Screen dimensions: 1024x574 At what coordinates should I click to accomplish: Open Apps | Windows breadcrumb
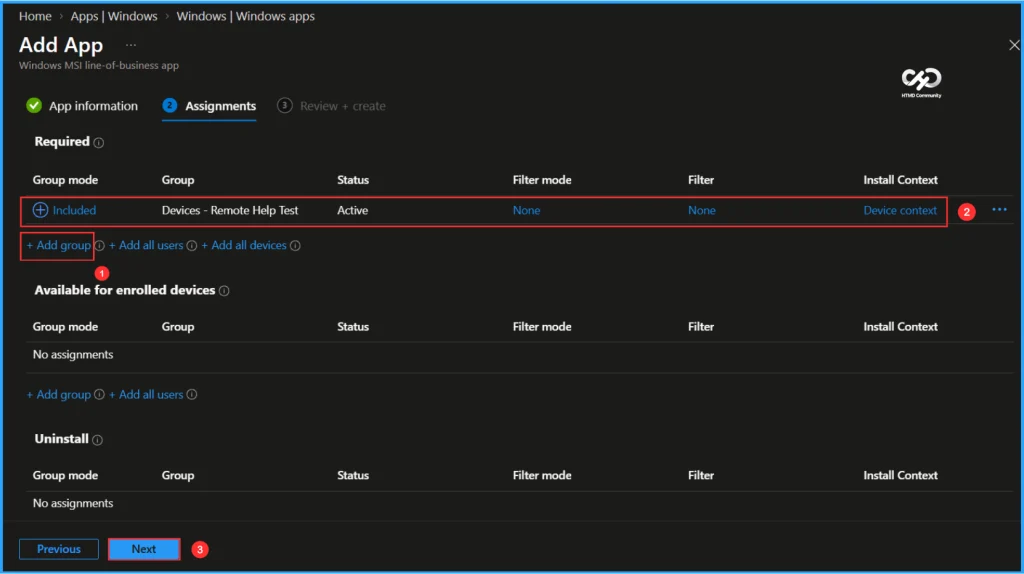(x=114, y=16)
